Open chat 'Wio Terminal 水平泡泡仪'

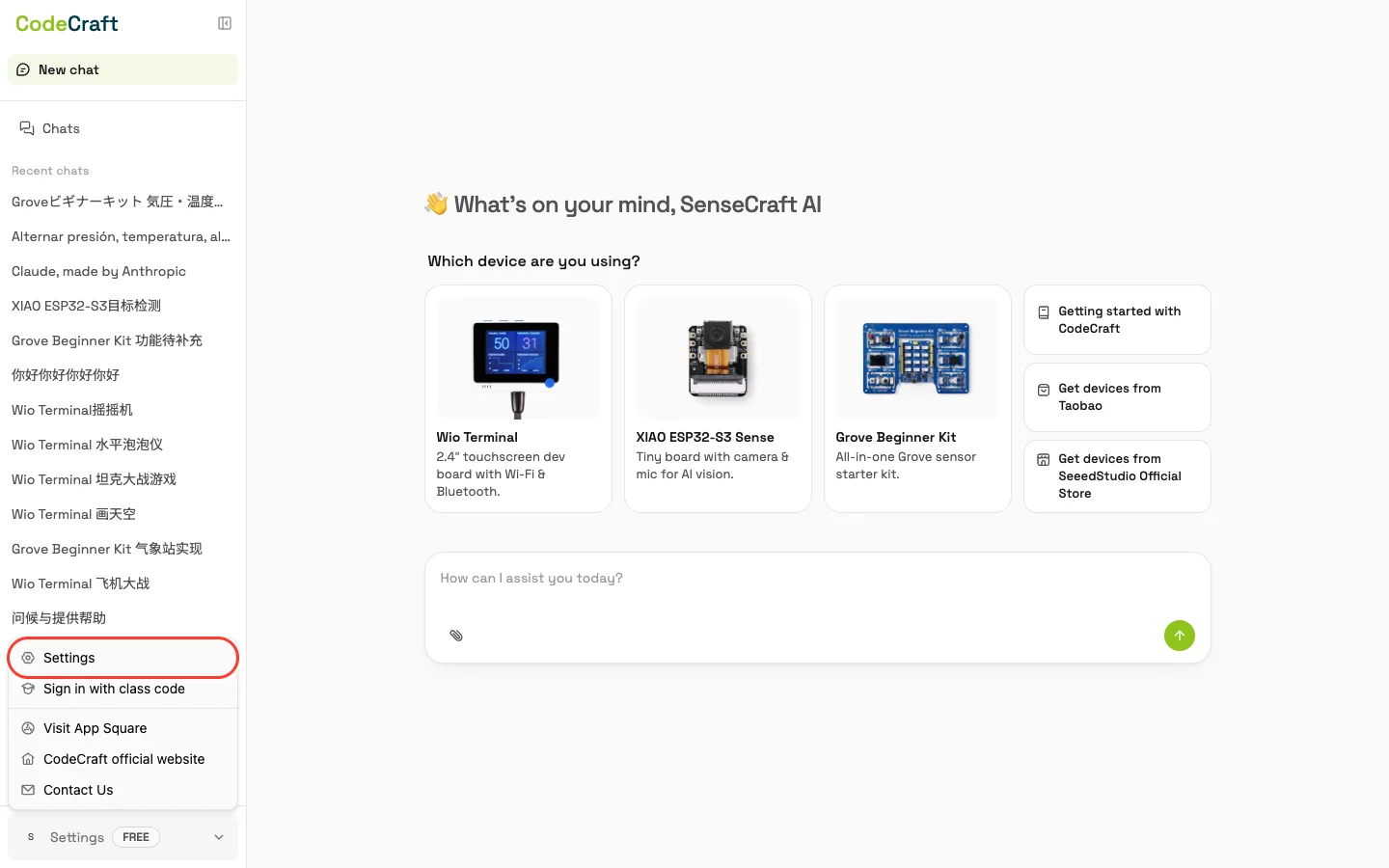tap(87, 445)
